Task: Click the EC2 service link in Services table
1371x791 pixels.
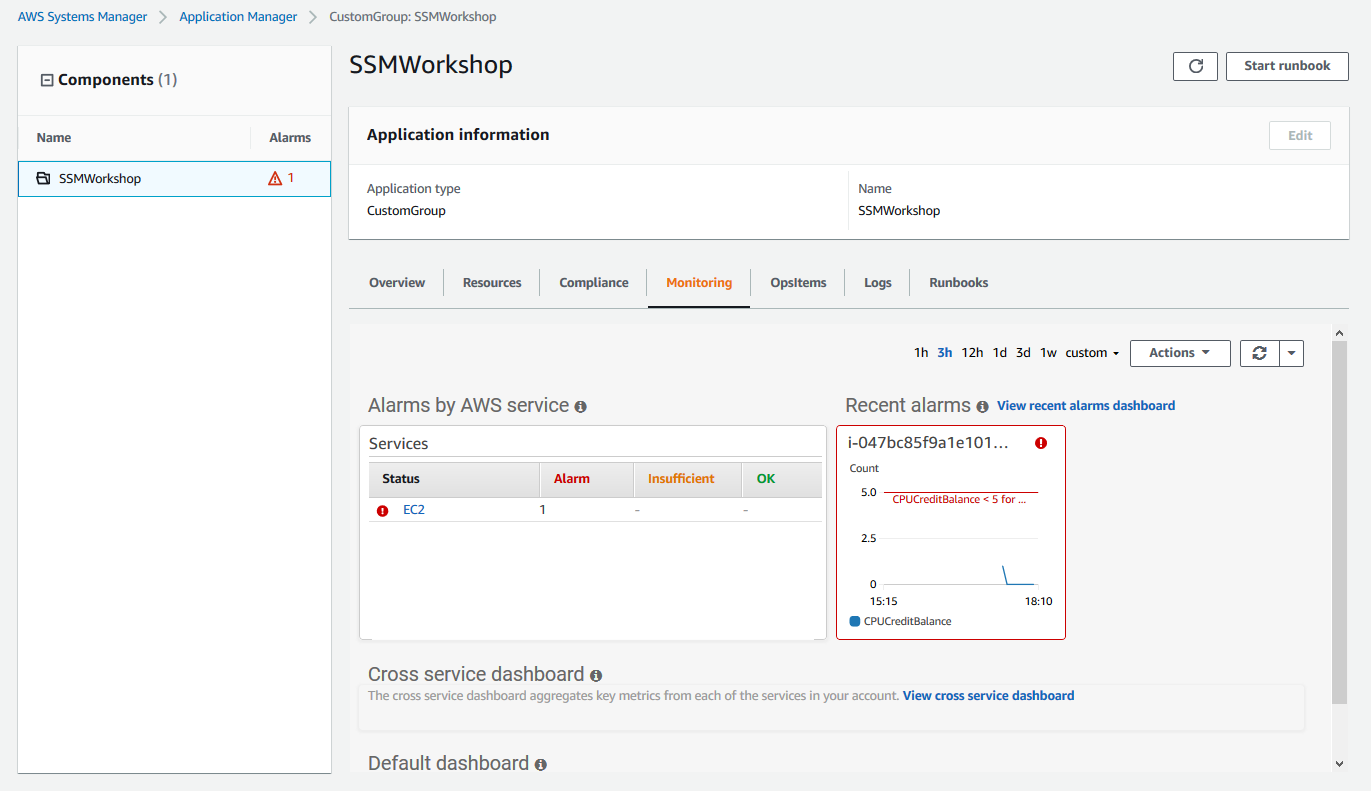Action: point(414,510)
